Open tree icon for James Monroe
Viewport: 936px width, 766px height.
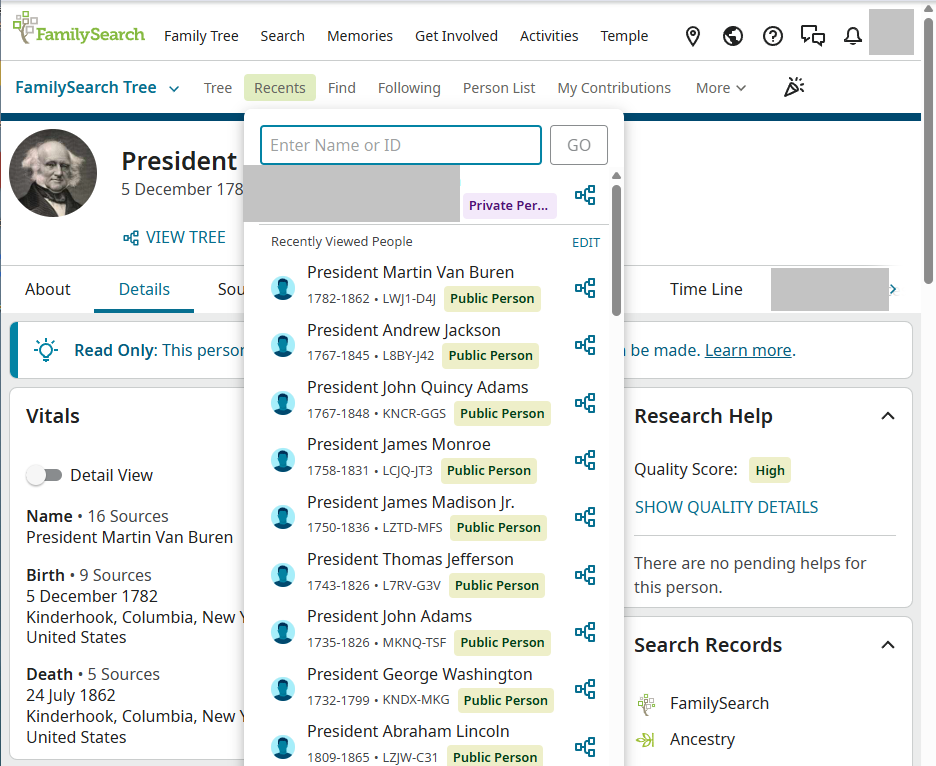click(585, 460)
